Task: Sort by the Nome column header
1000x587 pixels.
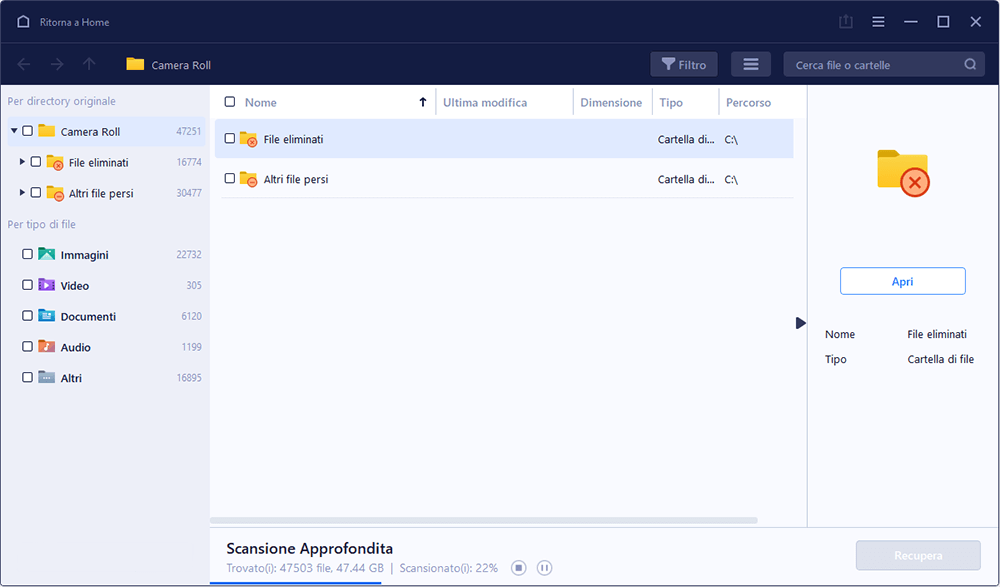Action: click(261, 102)
